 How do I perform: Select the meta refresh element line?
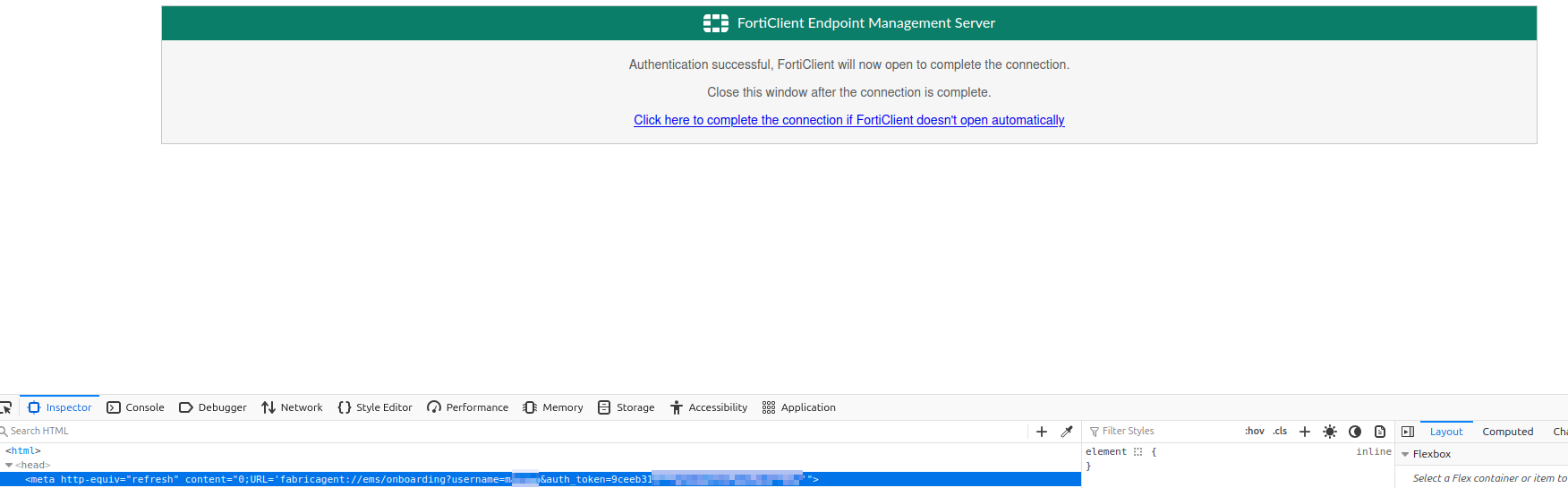coord(541,480)
